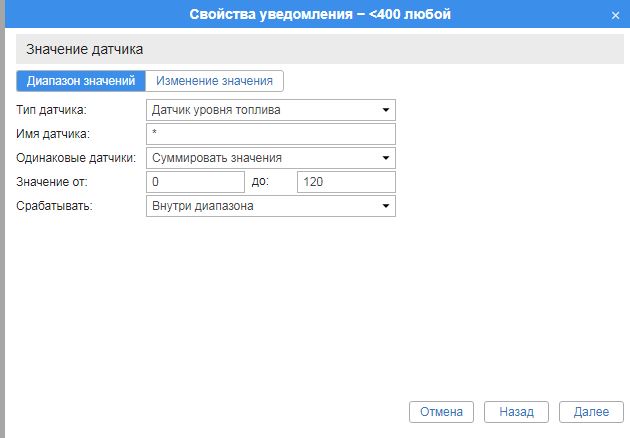Open the Изменение значения tab
Viewport: 630px width, 438px height.
coord(215,81)
